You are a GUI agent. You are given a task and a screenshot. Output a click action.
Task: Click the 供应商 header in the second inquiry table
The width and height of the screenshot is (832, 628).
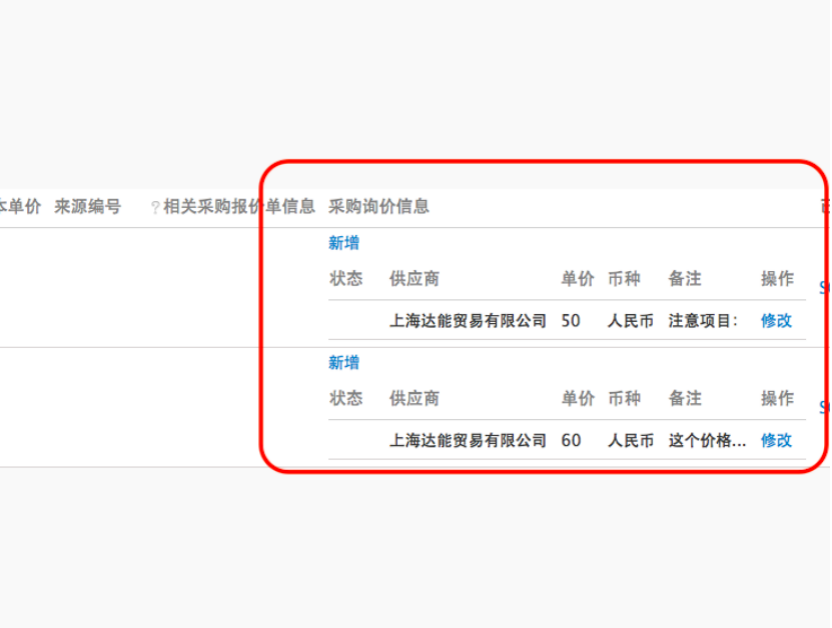coord(414,399)
